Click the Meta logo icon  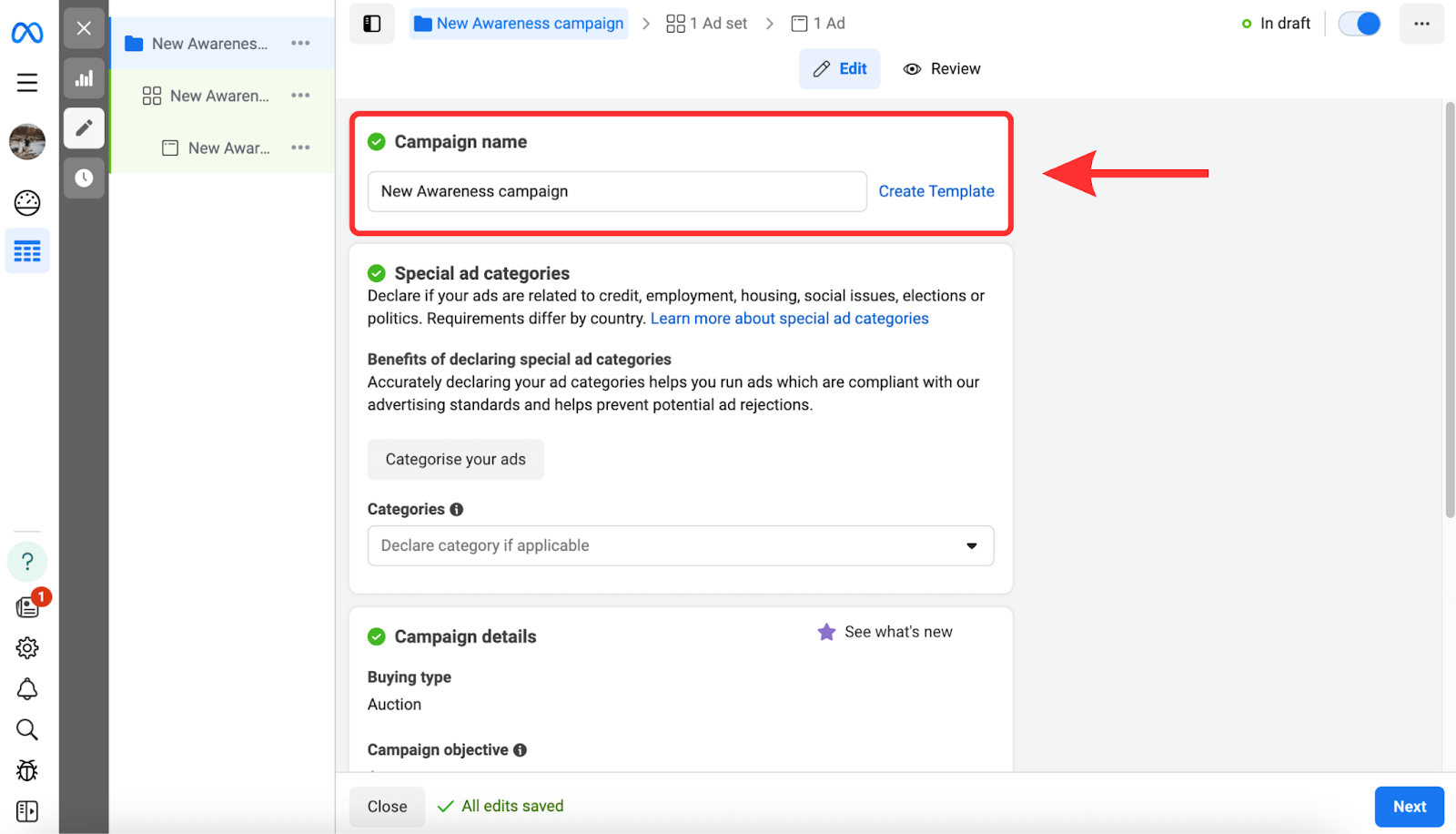pyautogui.click(x=27, y=33)
